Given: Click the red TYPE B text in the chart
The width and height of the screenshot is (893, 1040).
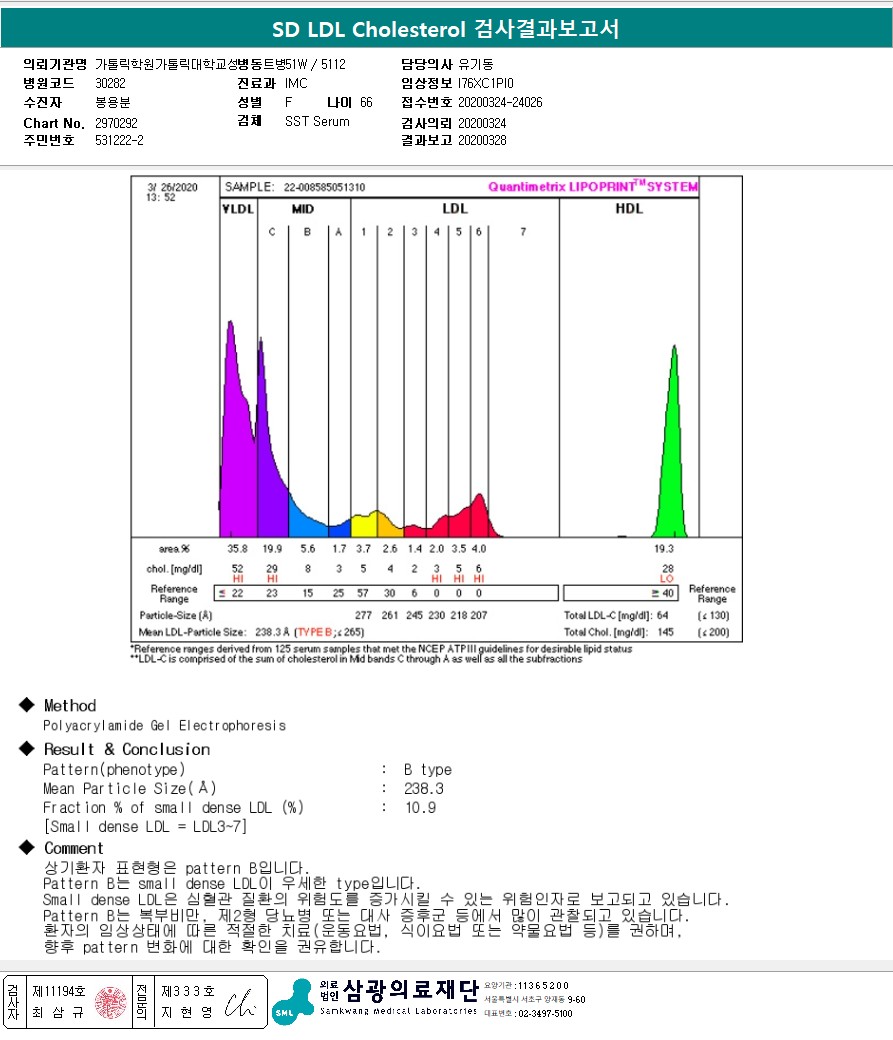Looking at the screenshot, I should (315, 632).
